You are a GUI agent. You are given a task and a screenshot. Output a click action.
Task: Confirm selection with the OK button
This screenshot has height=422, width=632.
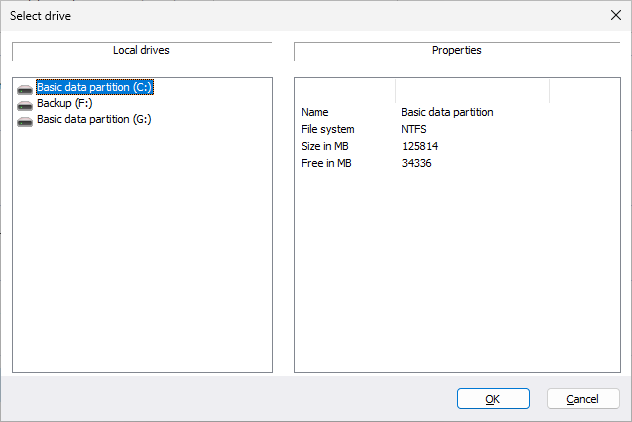click(493, 399)
